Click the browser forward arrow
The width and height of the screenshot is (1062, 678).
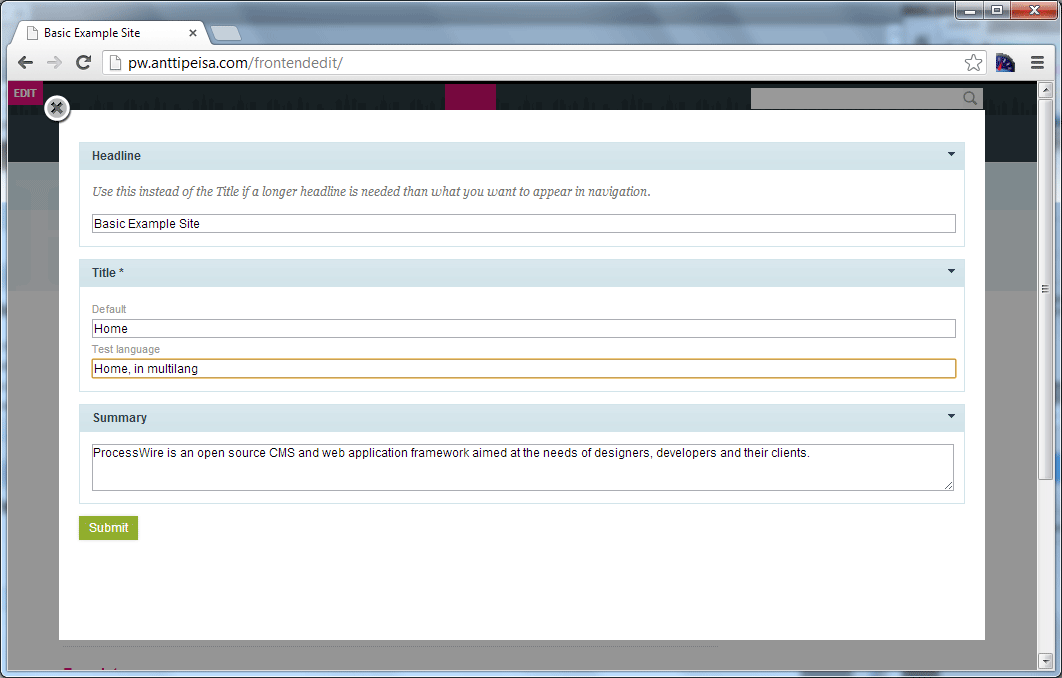55,63
